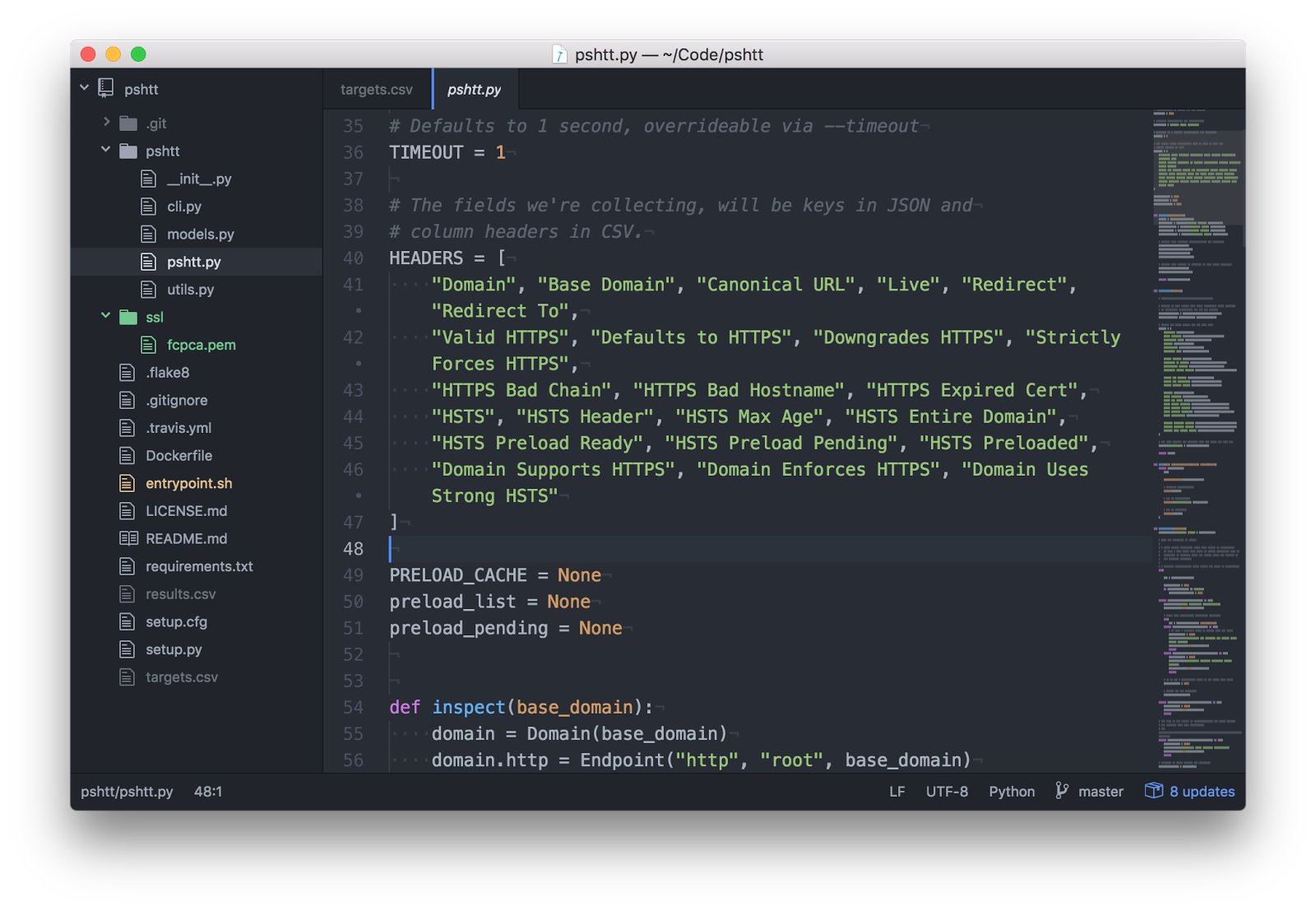Open utils.py in the tree
1316x911 pixels.
191,290
